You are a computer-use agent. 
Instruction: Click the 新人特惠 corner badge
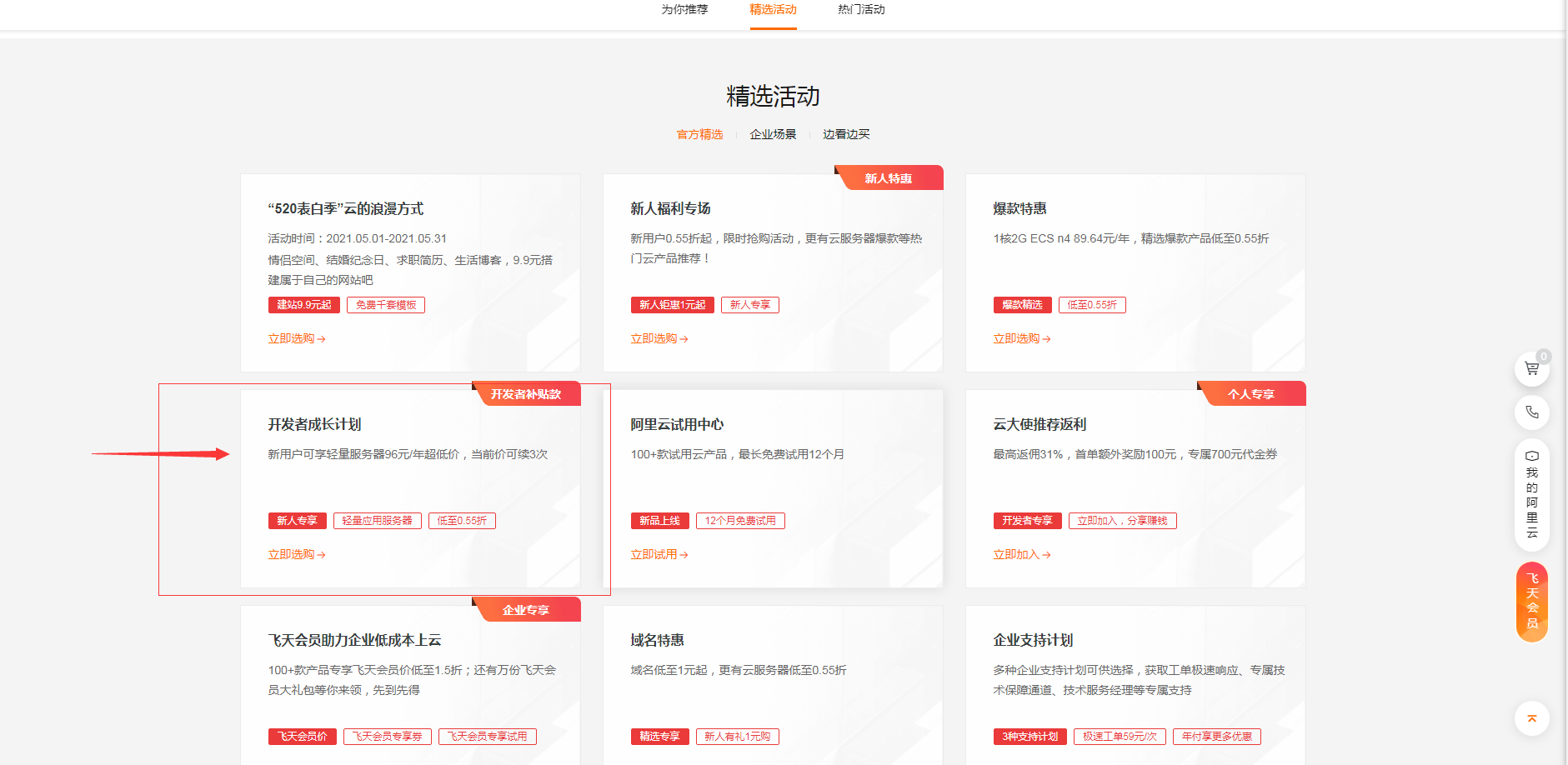coord(889,178)
